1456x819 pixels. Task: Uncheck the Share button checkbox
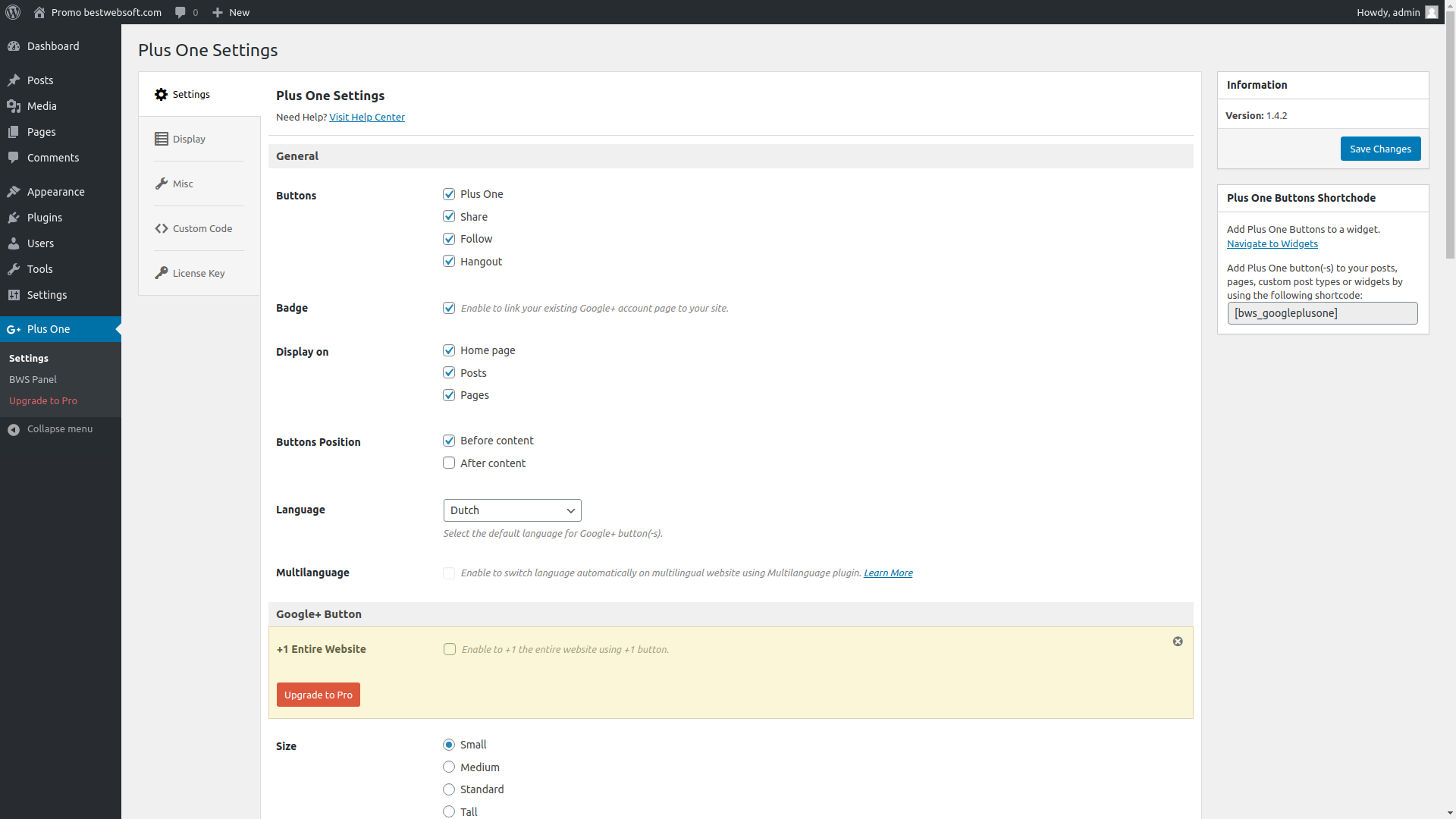pos(449,217)
